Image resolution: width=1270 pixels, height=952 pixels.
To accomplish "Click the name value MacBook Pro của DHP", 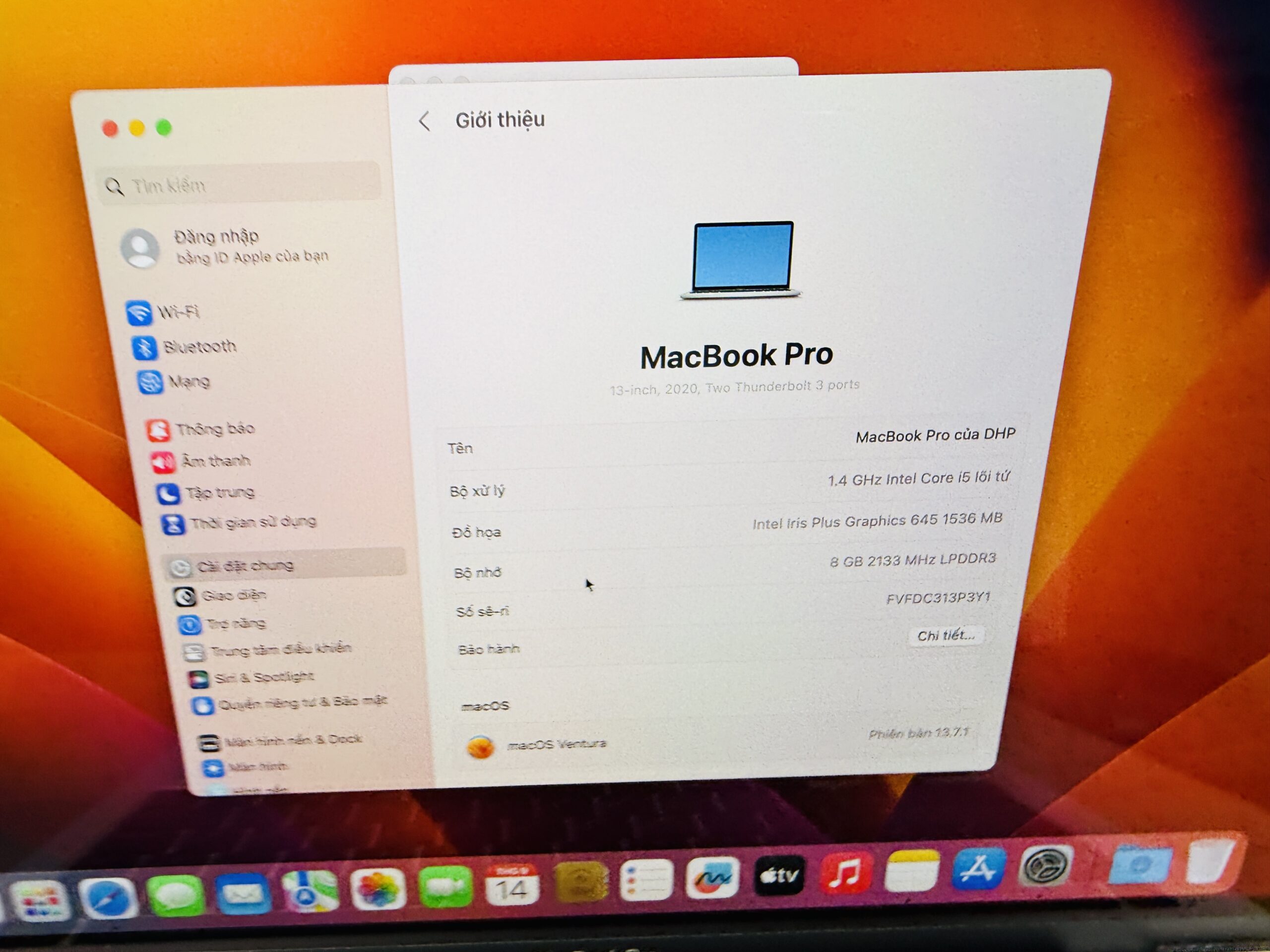I will [935, 435].
